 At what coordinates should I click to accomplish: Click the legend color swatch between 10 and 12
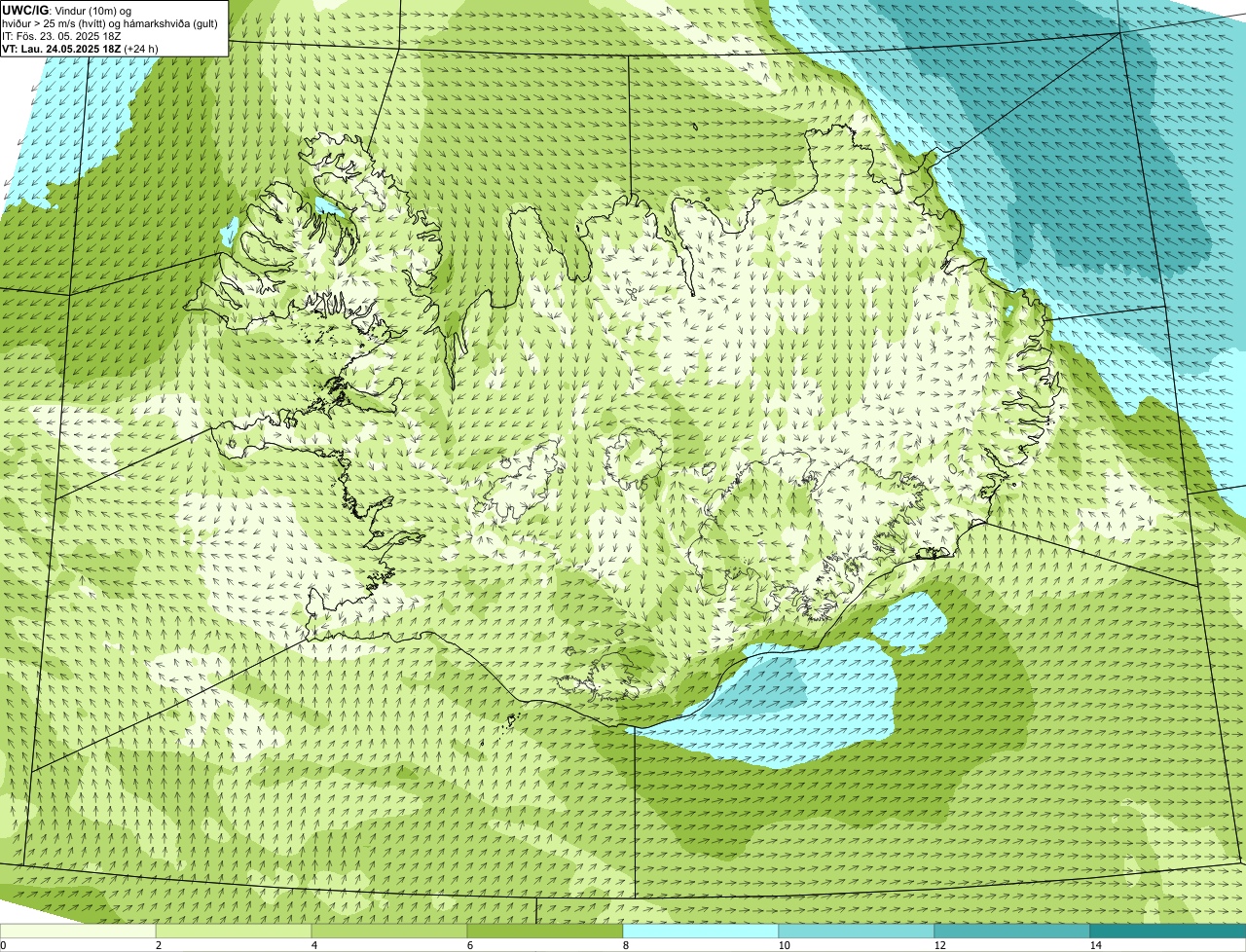click(857, 932)
